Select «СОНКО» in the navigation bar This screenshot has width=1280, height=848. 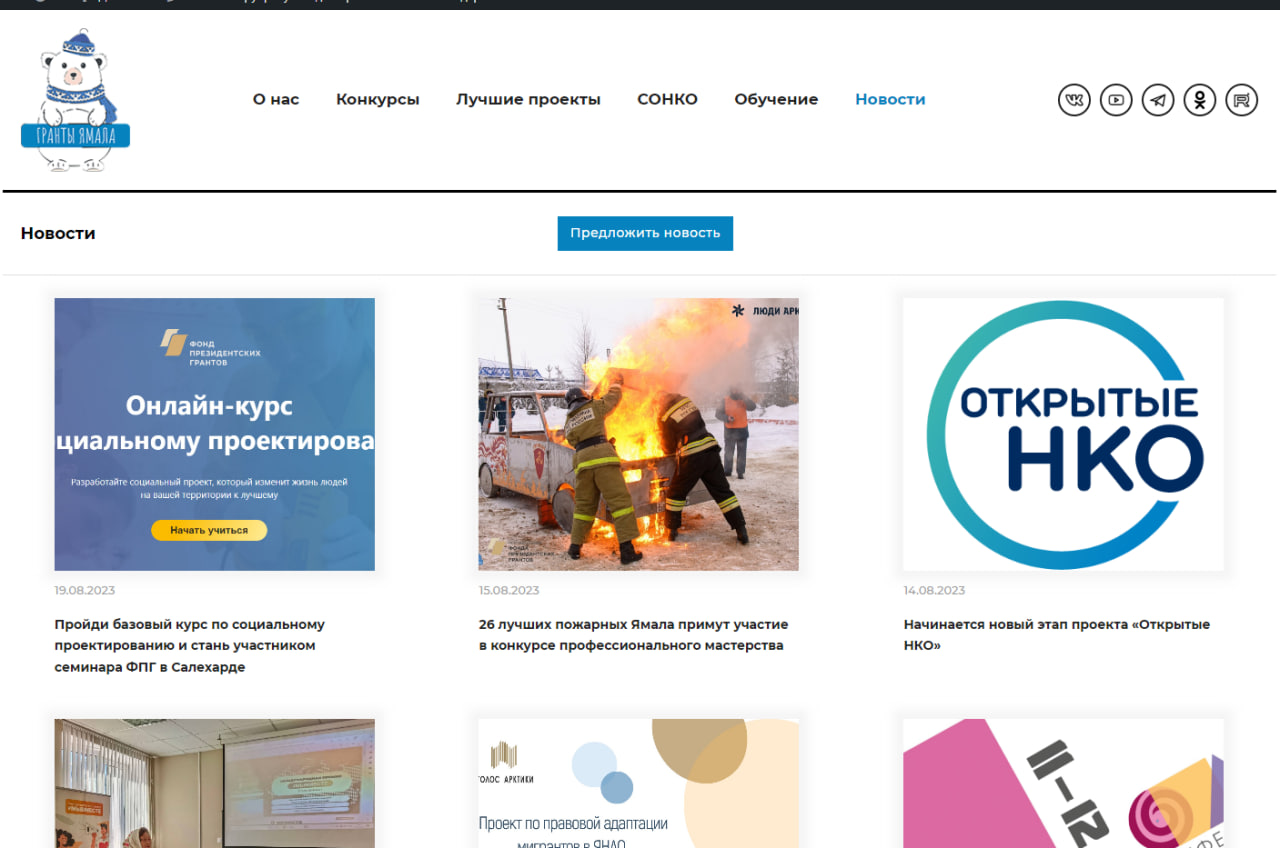[x=667, y=100]
